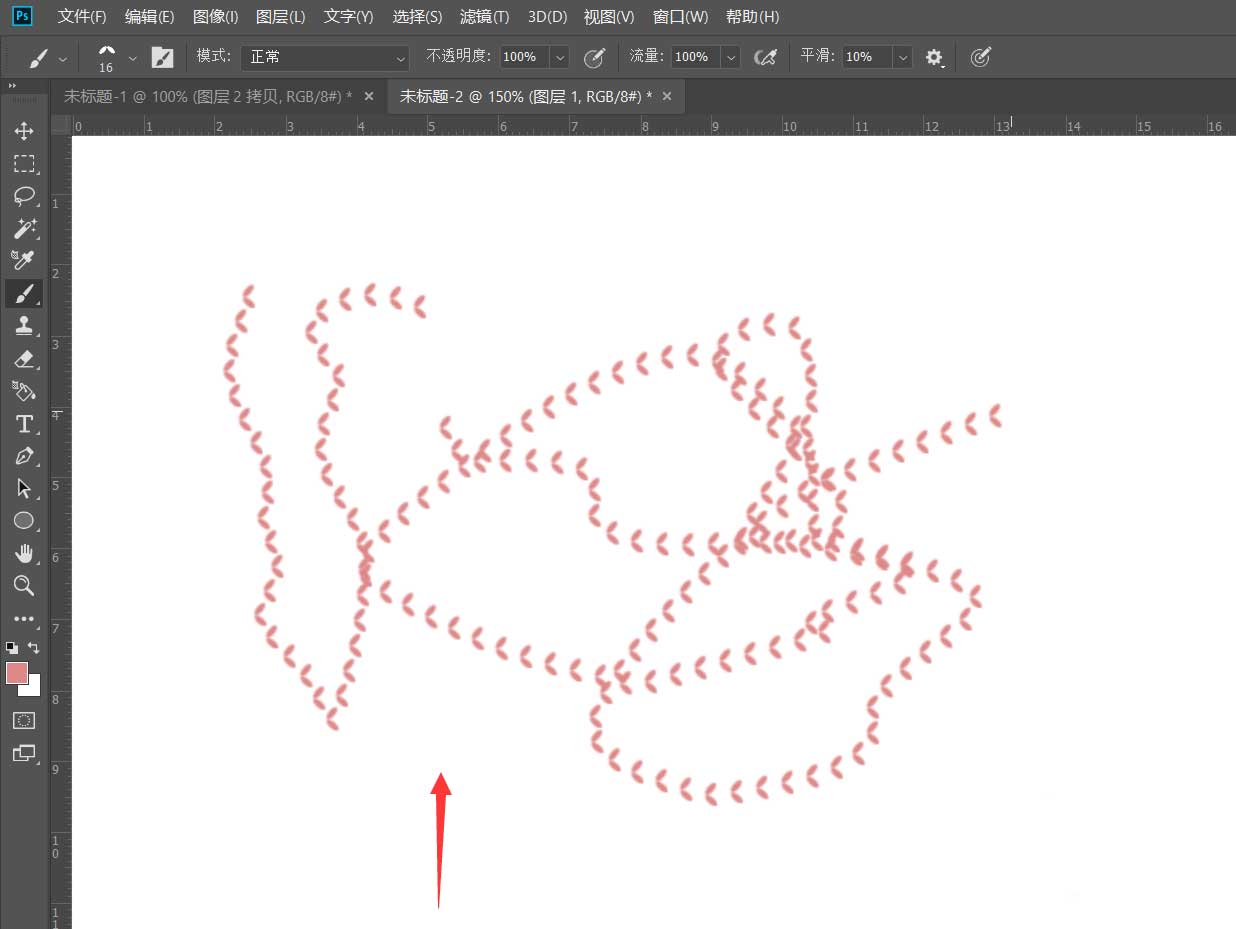Select the Path Selection tool

(x=24, y=488)
